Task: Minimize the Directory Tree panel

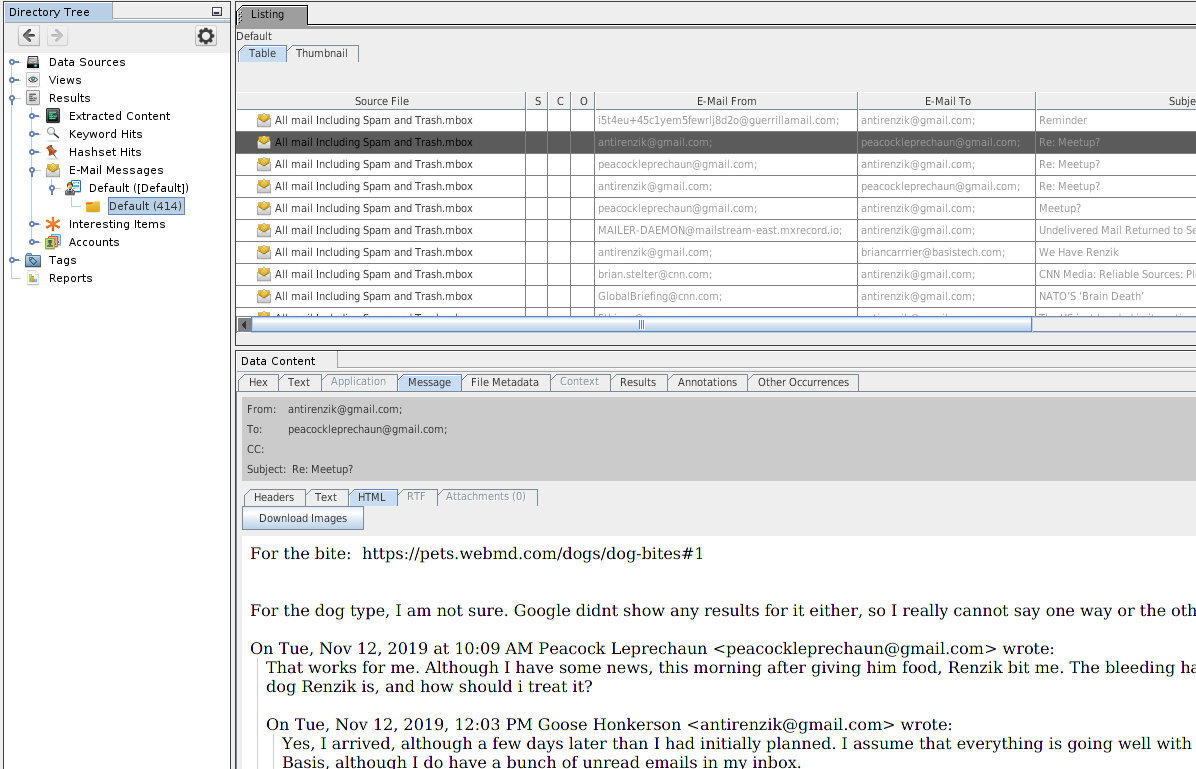Action: (x=217, y=12)
